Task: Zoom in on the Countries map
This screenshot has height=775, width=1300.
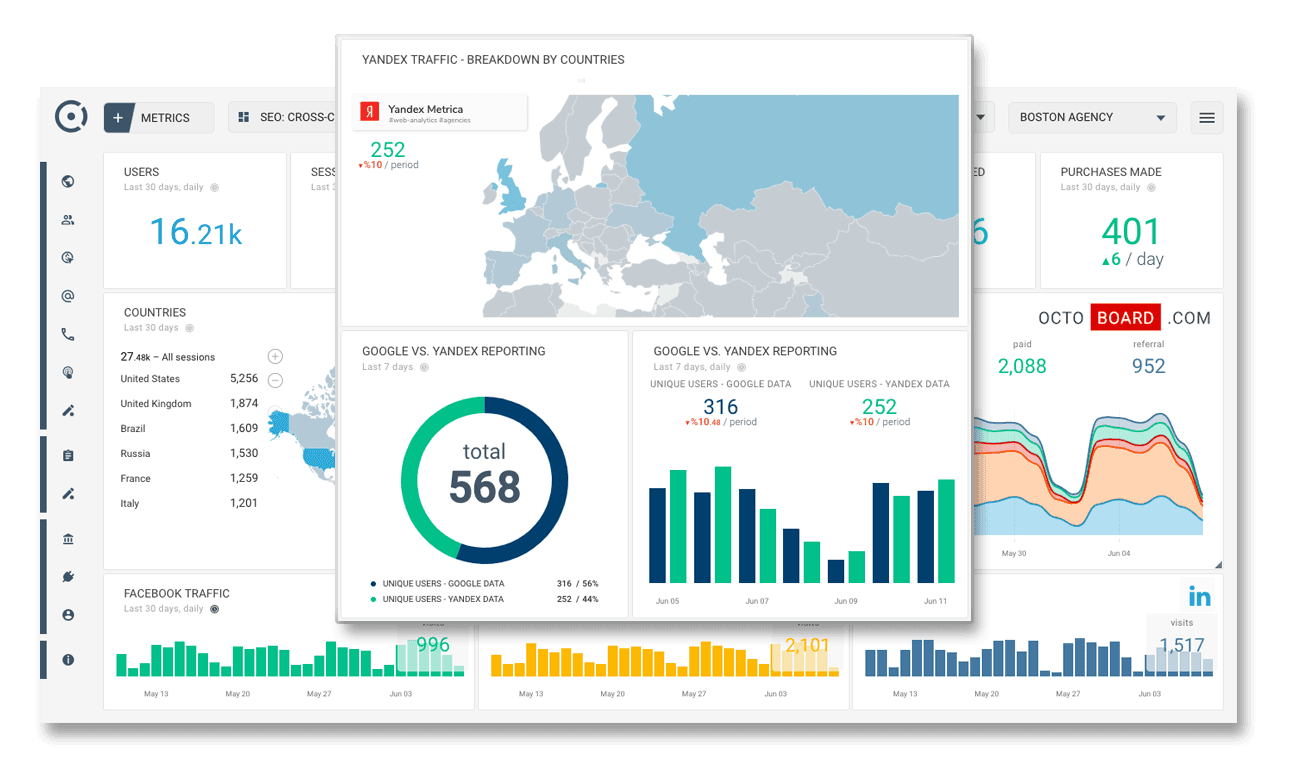Action: pyautogui.click(x=275, y=356)
